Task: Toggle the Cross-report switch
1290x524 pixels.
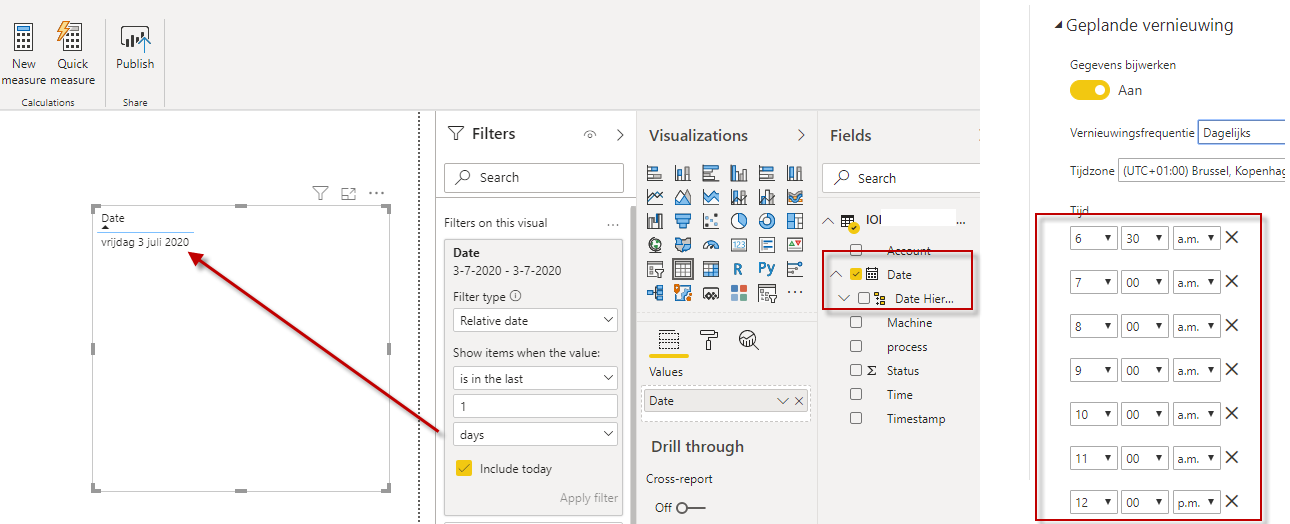Action: pyautogui.click(x=691, y=508)
